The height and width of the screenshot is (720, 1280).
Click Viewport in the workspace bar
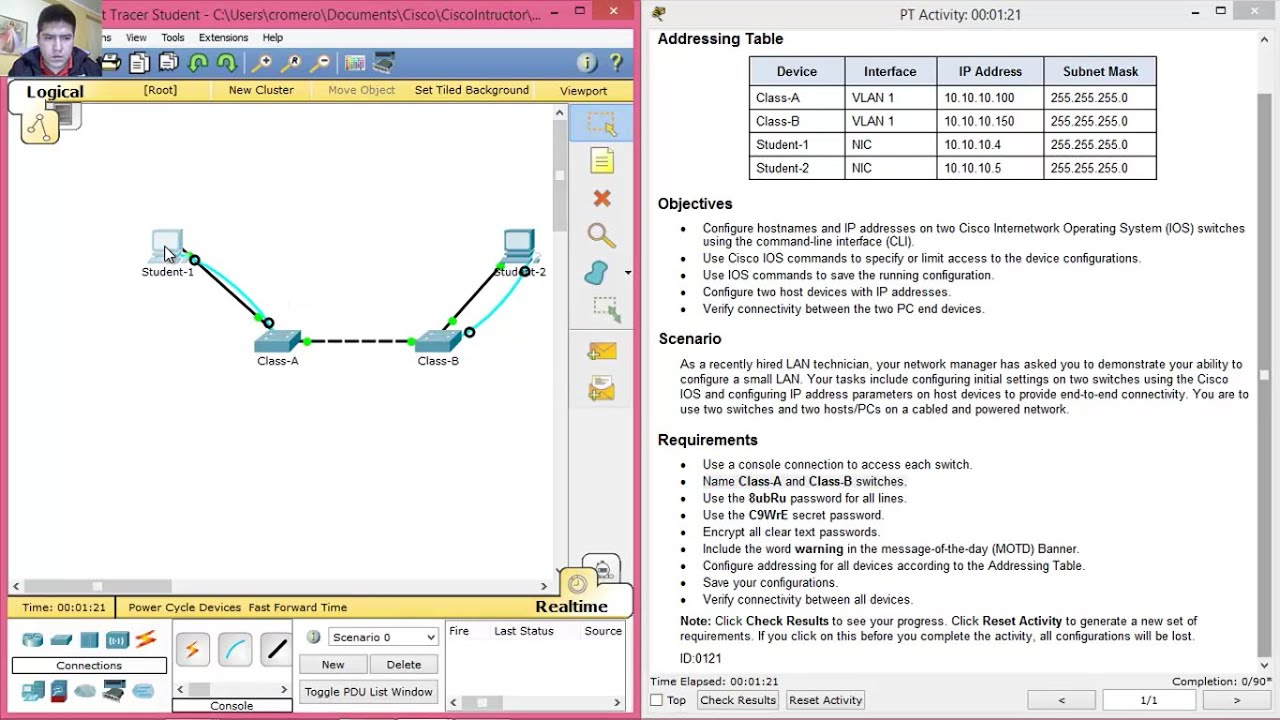(x=583, y=90)
